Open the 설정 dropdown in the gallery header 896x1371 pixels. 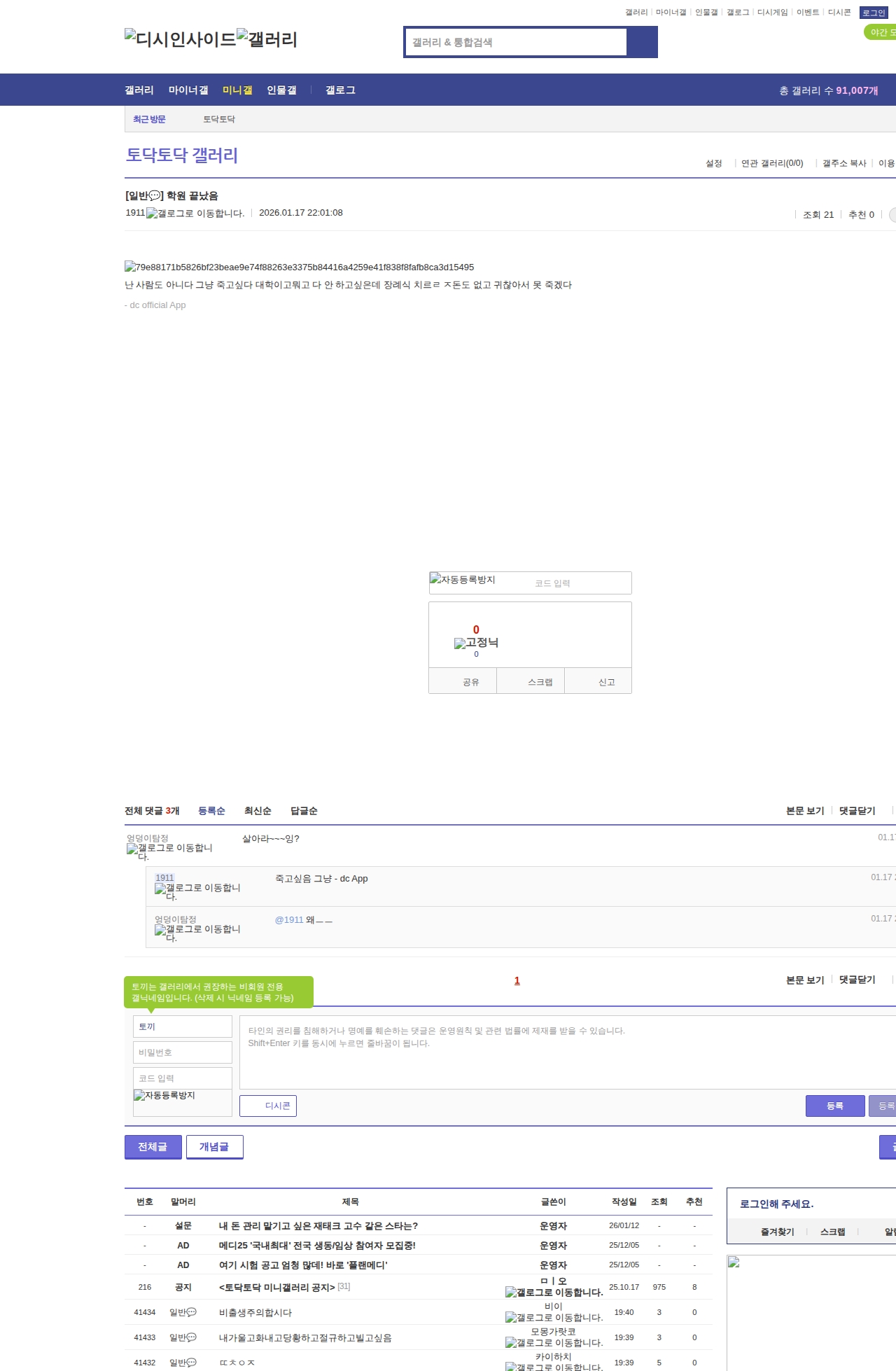(x=714, y=163)
